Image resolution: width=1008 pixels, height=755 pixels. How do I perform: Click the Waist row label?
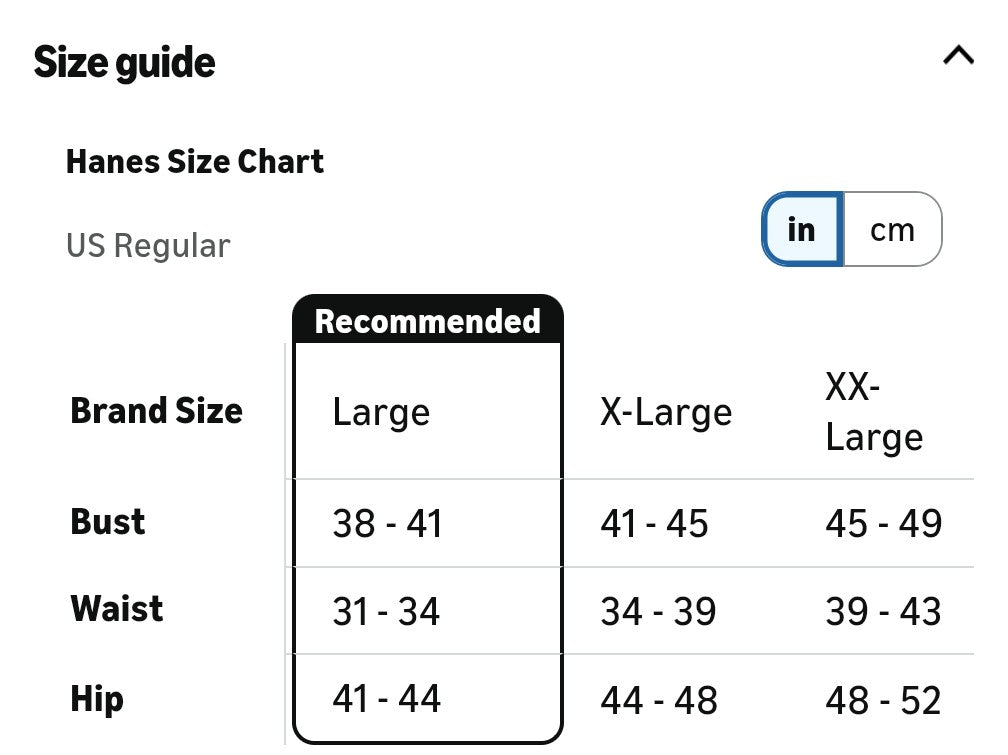coord(117,608)
